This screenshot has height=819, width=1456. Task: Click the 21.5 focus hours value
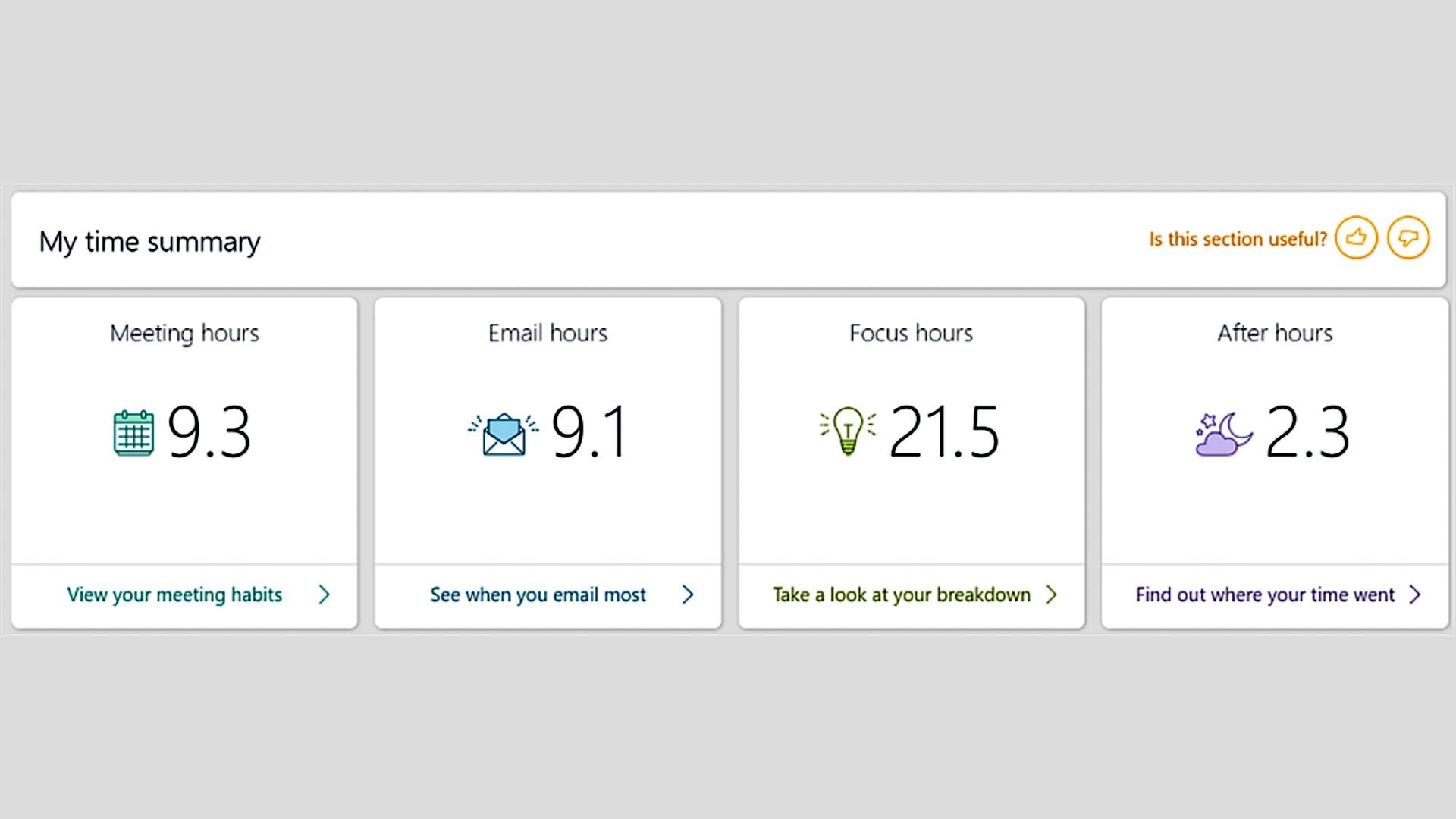tap(944, 431)
